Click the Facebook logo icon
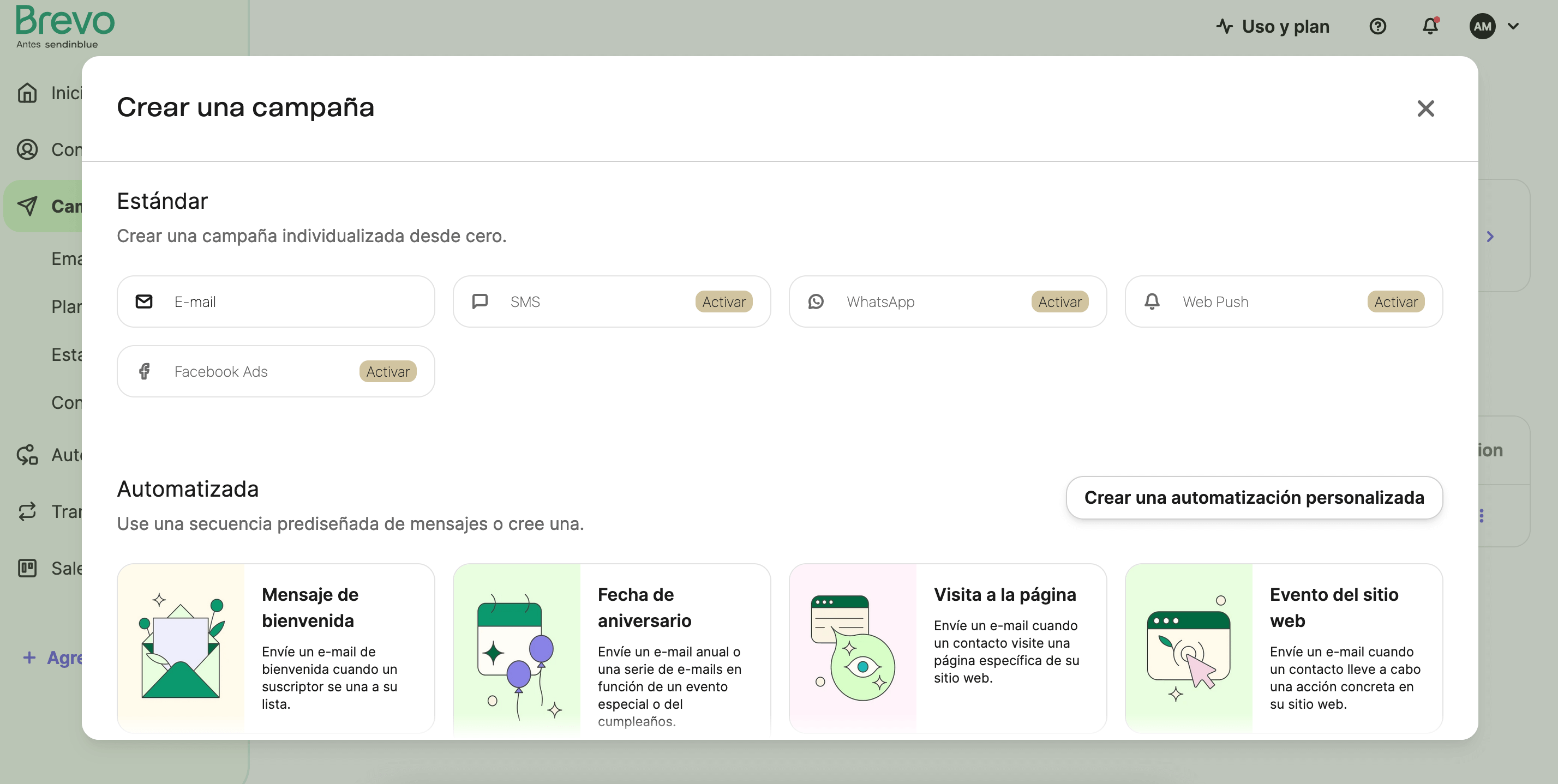Viewport: 1558px width, 784px height. [x=144, y=371]
